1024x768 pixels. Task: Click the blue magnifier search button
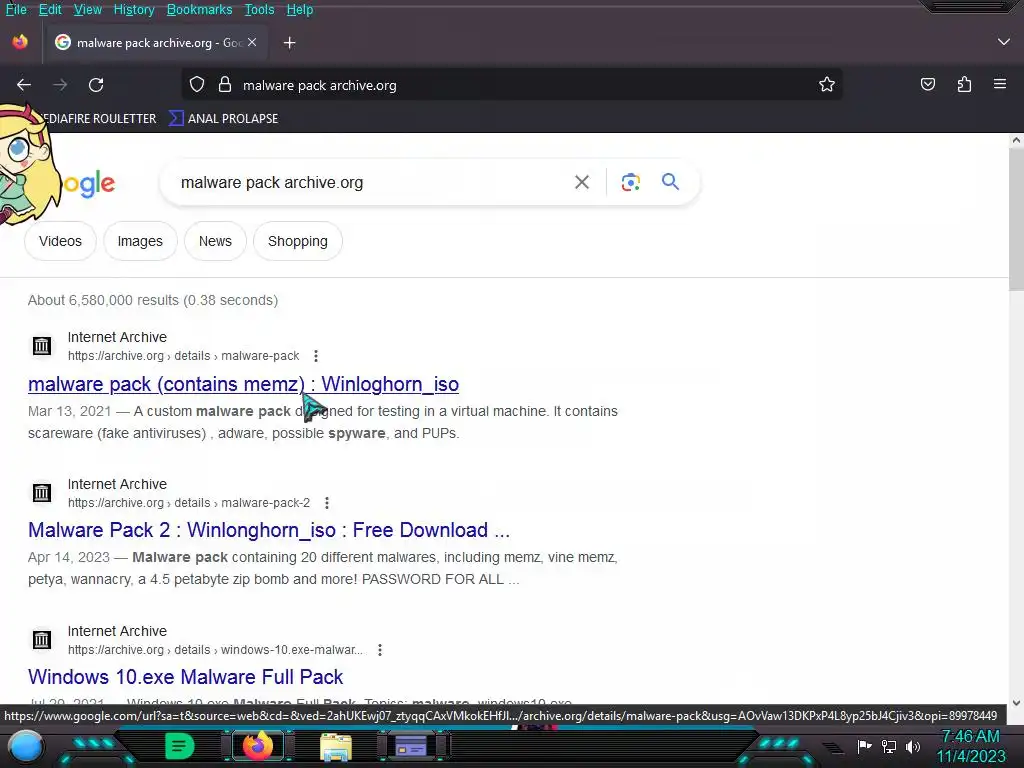click(x=670, y=182)
